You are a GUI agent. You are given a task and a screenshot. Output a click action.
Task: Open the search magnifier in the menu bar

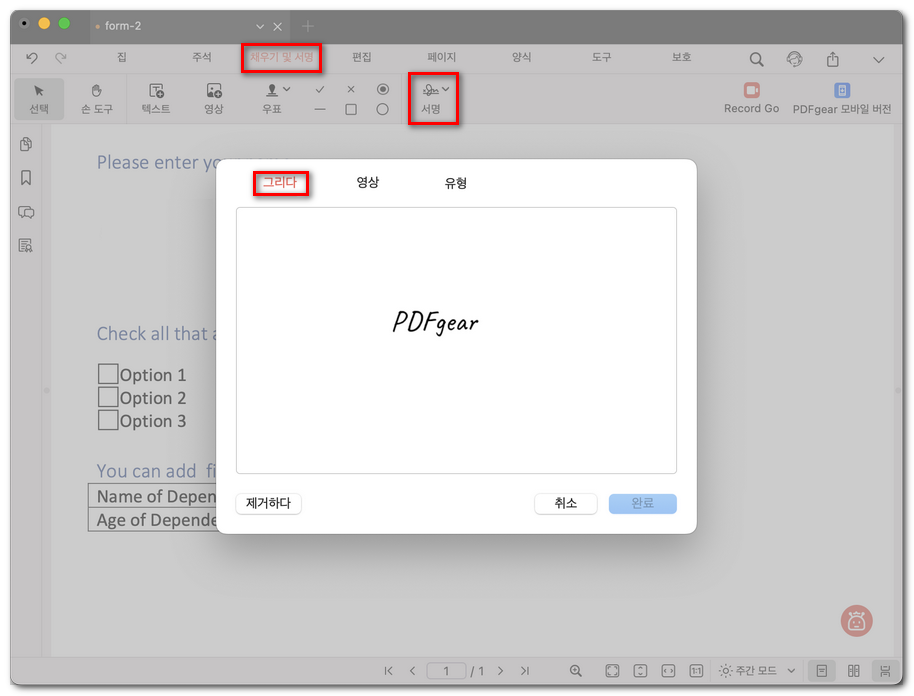coord(756,59)
